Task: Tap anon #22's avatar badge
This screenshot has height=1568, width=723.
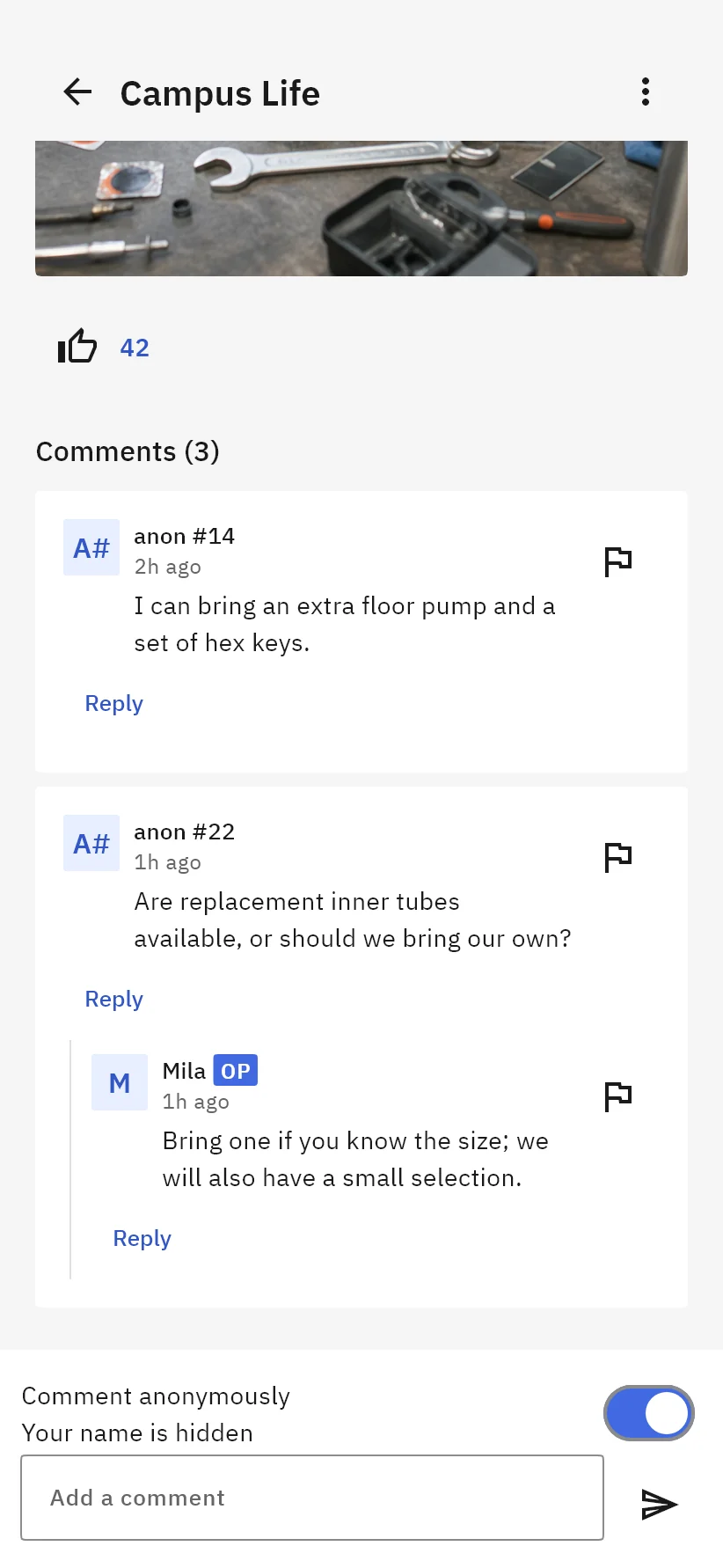Action: [x=91, y=843]
